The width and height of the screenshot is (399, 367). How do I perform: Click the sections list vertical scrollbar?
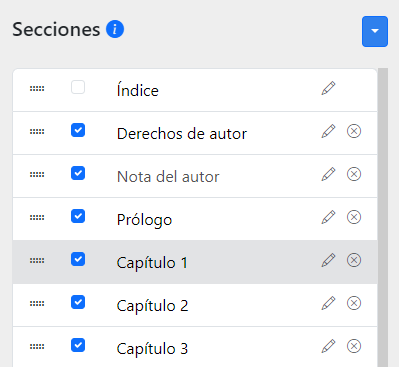383,217
